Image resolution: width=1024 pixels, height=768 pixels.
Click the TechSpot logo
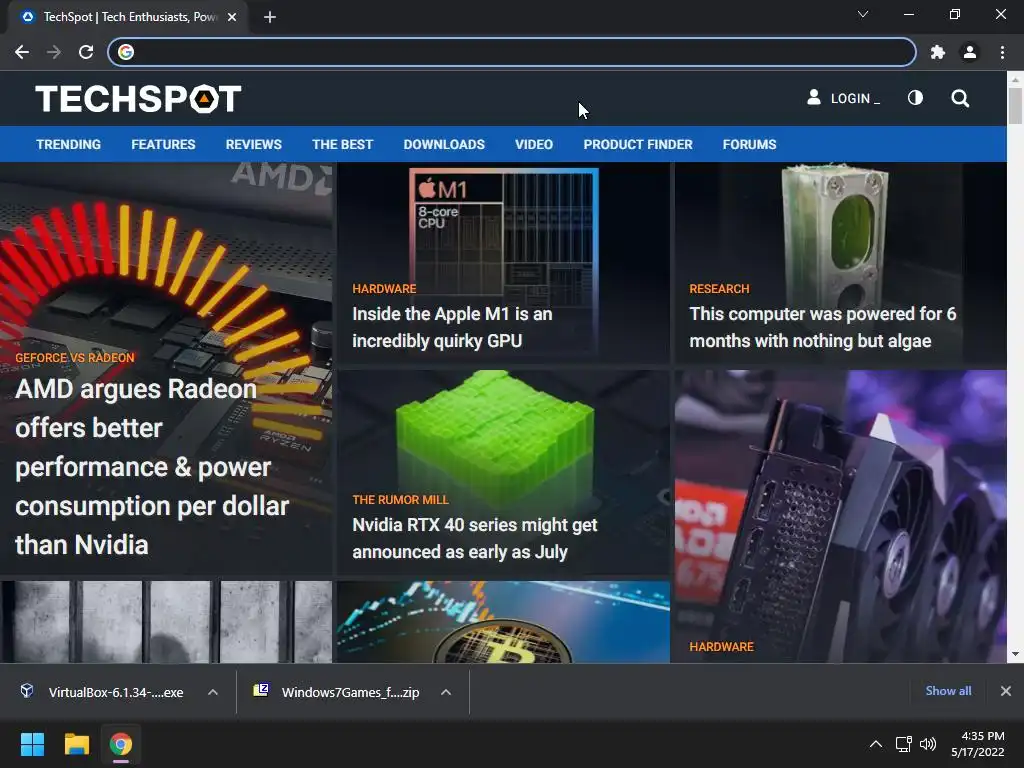pyautogui.click(x=138, y=99)
